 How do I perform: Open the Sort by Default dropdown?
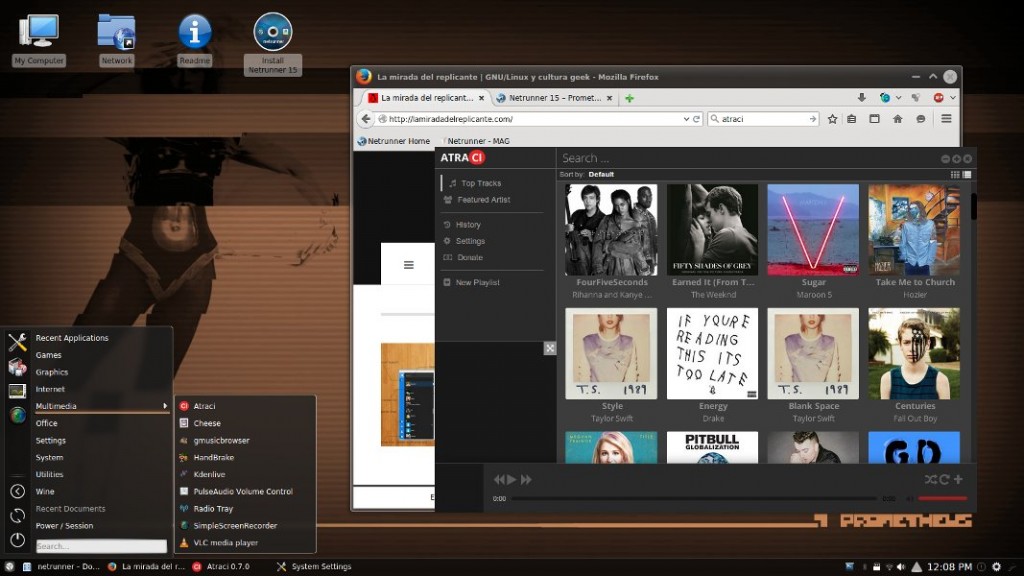[601, 174]
